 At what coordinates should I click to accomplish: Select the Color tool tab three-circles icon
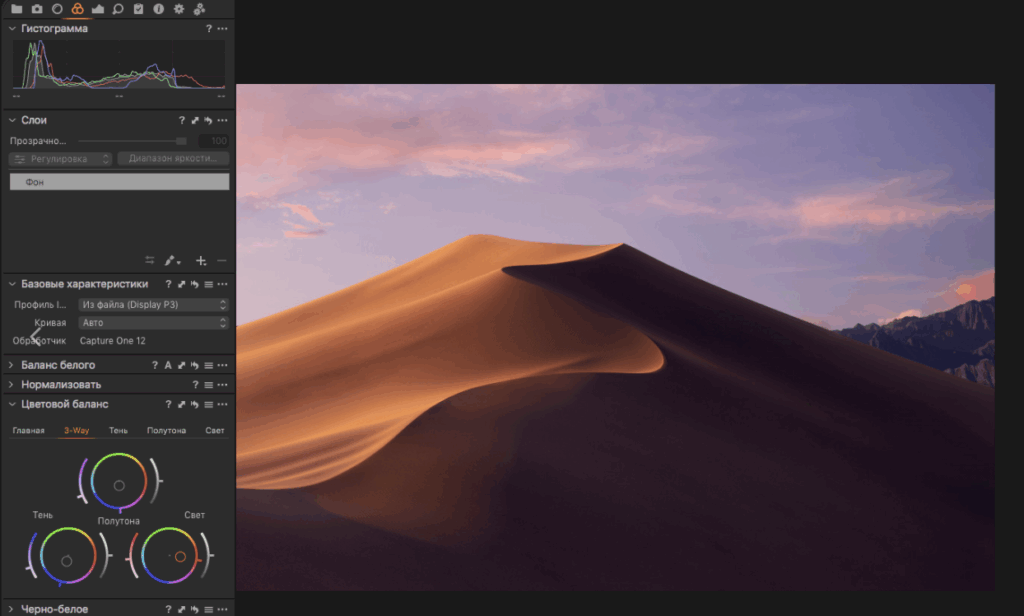coord(78,9)
